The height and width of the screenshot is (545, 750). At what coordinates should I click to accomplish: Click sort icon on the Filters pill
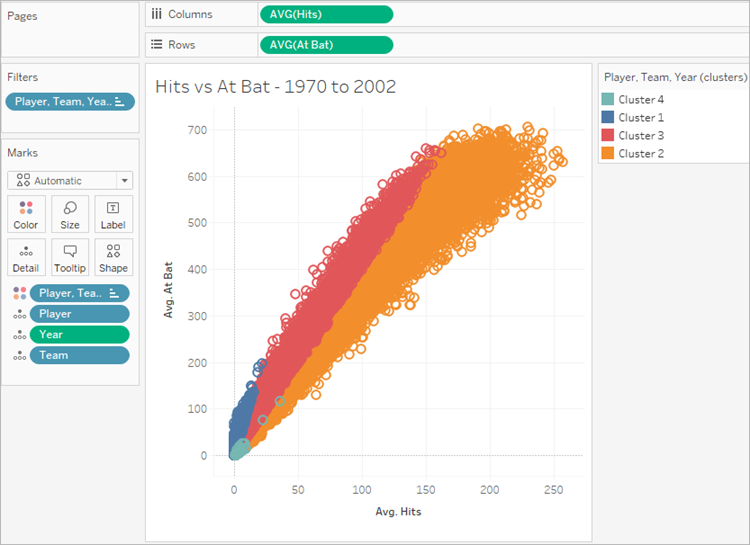(120, 102)
